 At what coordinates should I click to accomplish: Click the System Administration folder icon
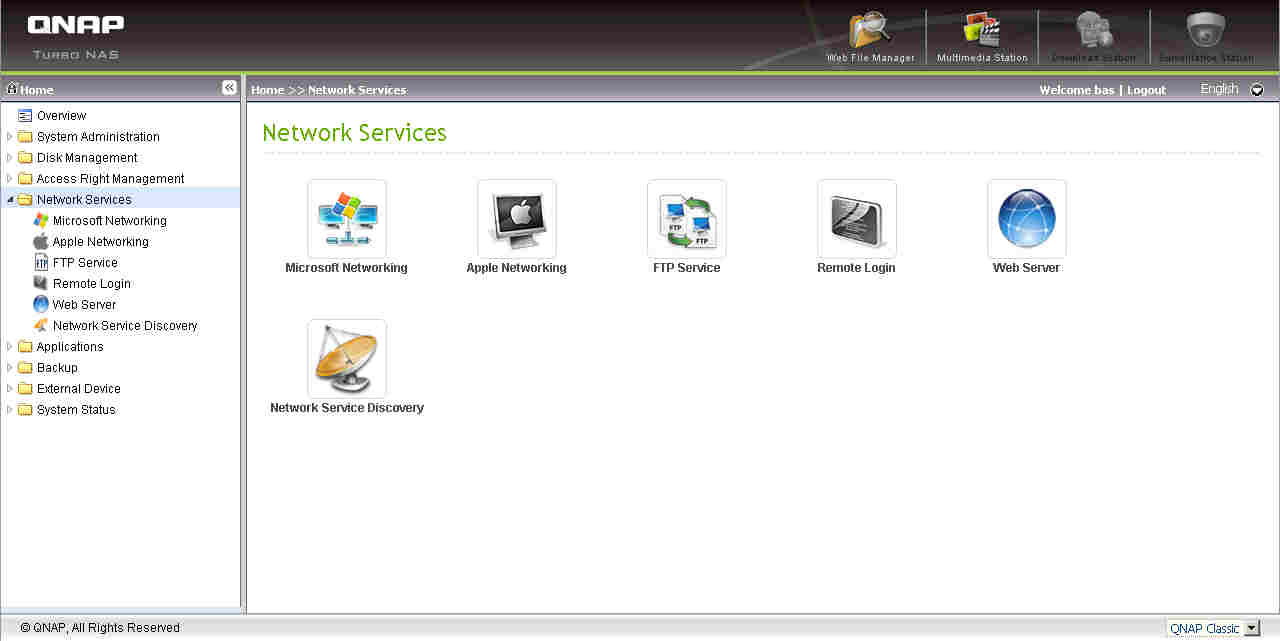[x=25, y=136]
